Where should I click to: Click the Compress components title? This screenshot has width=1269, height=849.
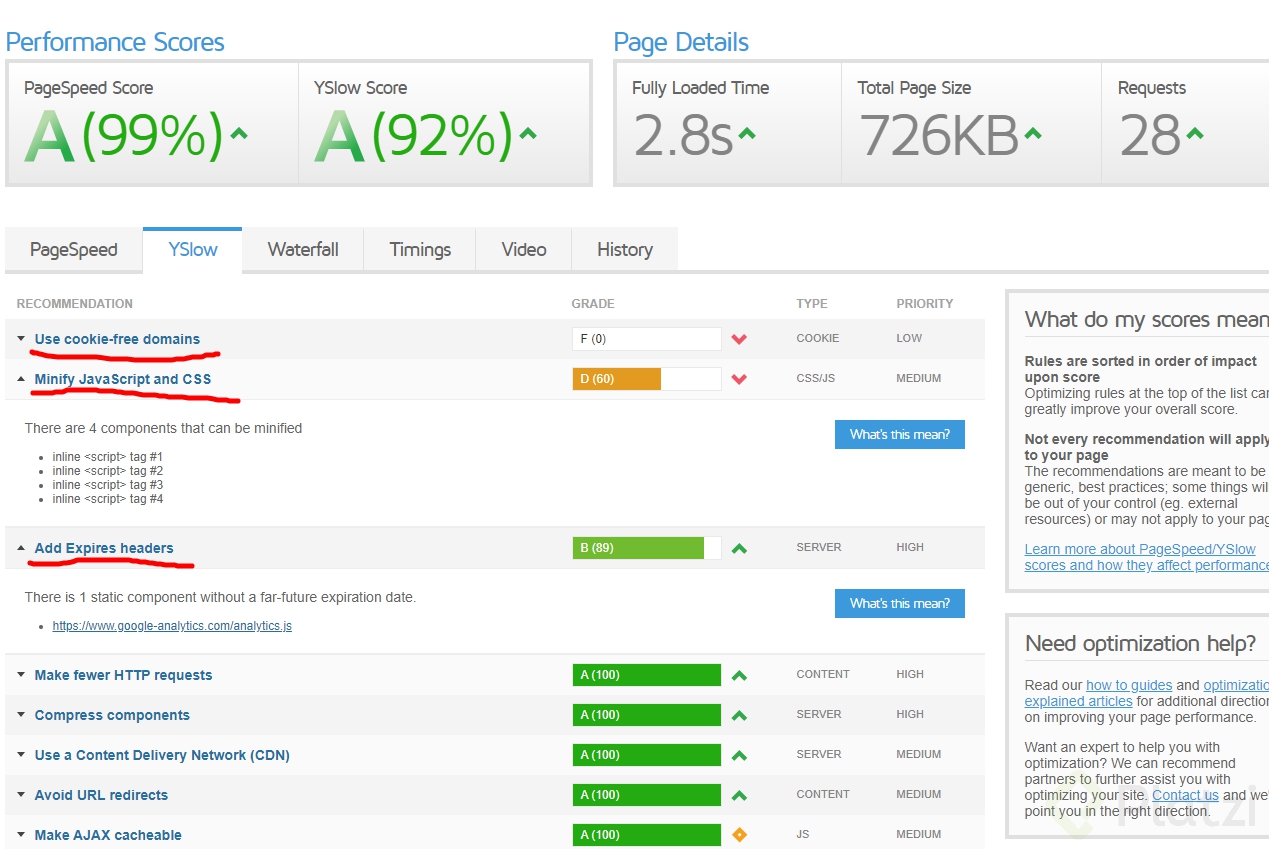pos(112,715)
